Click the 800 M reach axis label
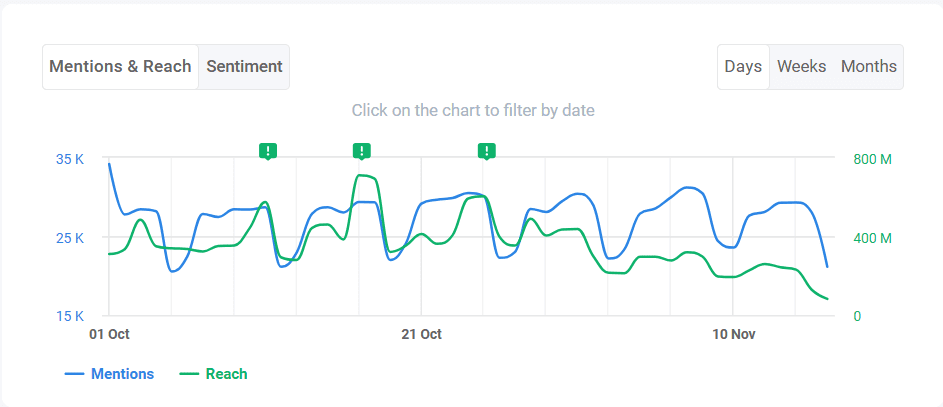 coord(872,159)
